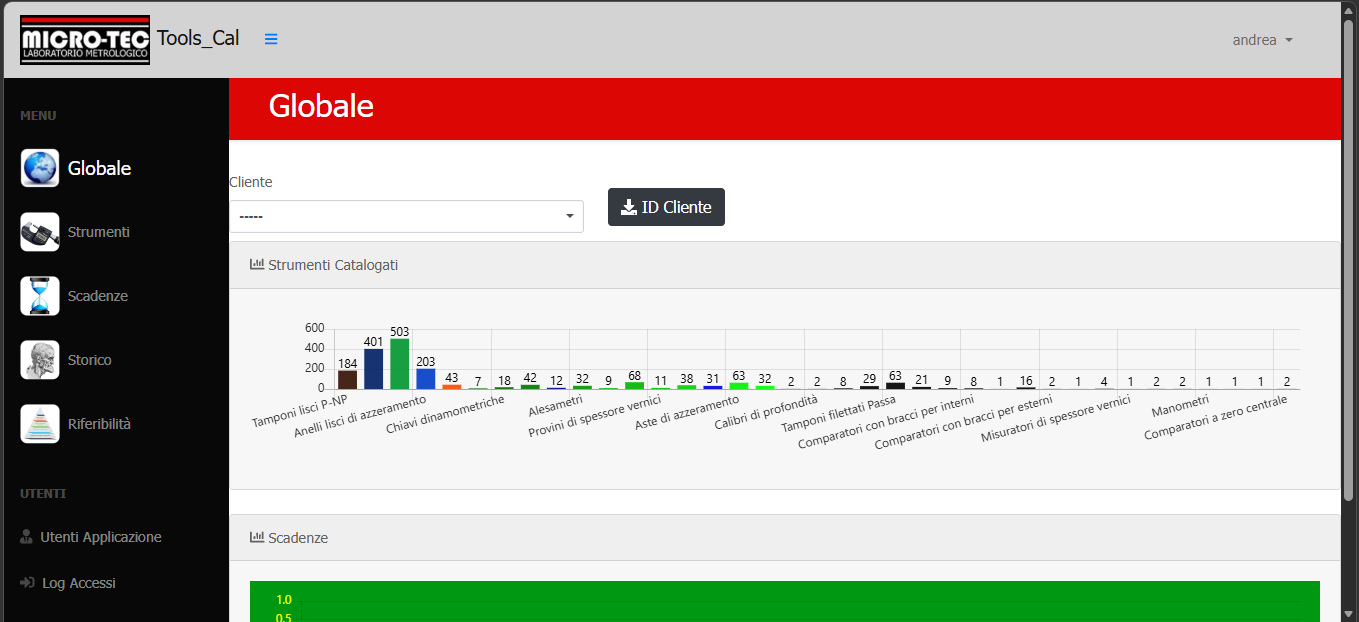Click the MICRO-TEC logo
Image resolution: width=1359 pixels, height=622 pixels.
tap(85, 40)
